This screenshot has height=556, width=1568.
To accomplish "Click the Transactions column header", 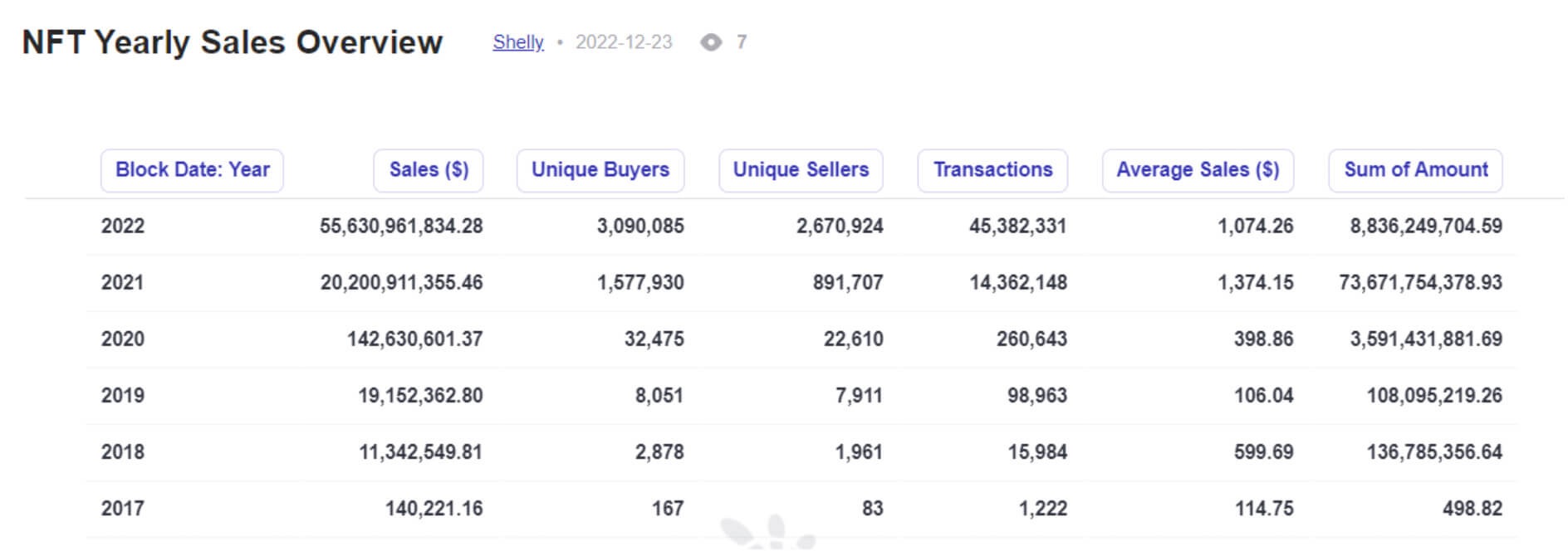I will click(x=992, y=170).
